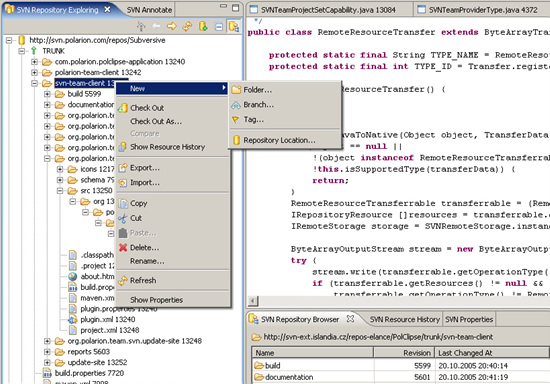The width and height of the screenshot is (550, 384).
Task: Click the Go Up one level toolbar arrow
Action: pyautogui.click(x=141, y=26)
